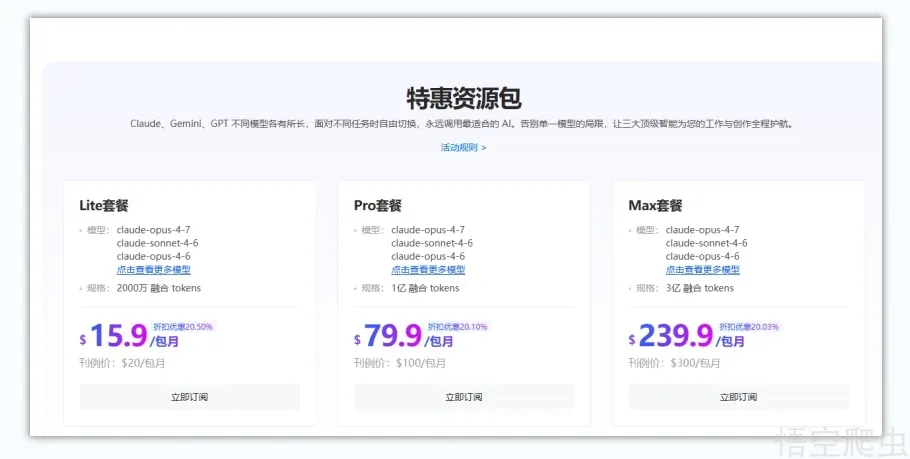Click claude-opus-4-6 in the Pro套餐 card

pyautogui.click(x=428, y=256)
